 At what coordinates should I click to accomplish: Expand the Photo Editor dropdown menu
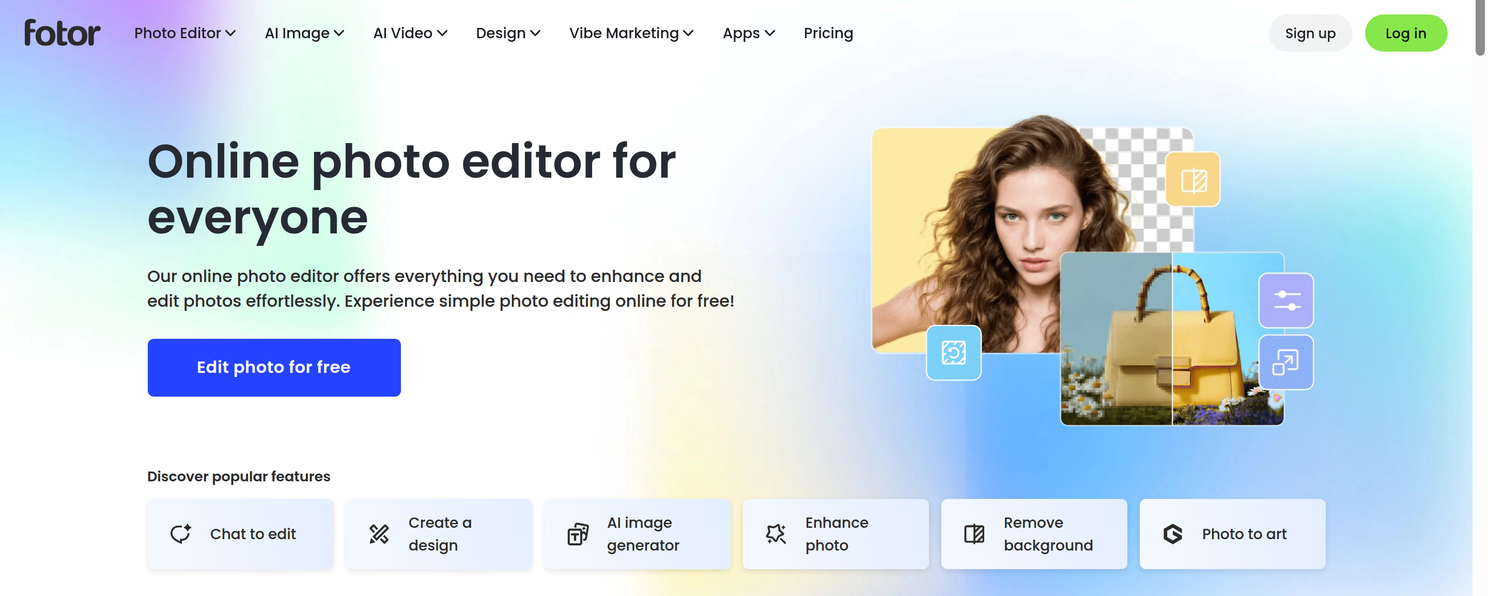coord(185,33)
